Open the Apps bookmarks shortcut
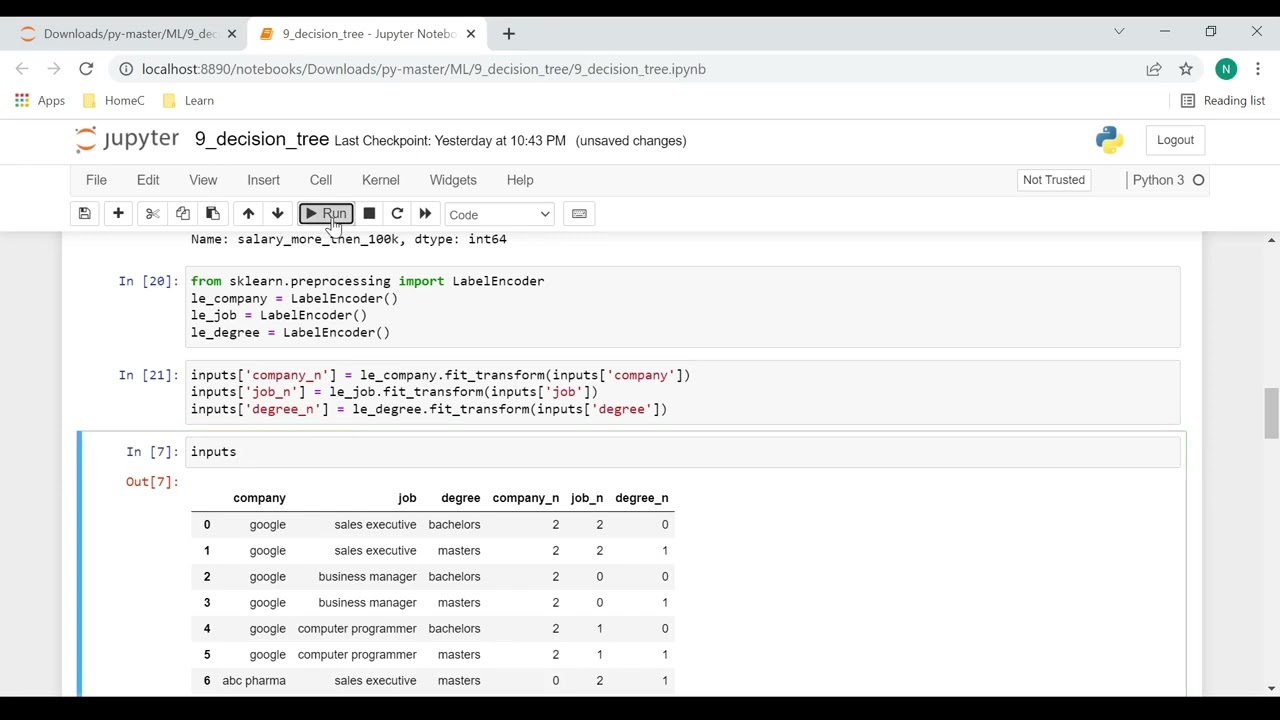The height and width of the screenshot is (720, 1280). tap(40, 101)
